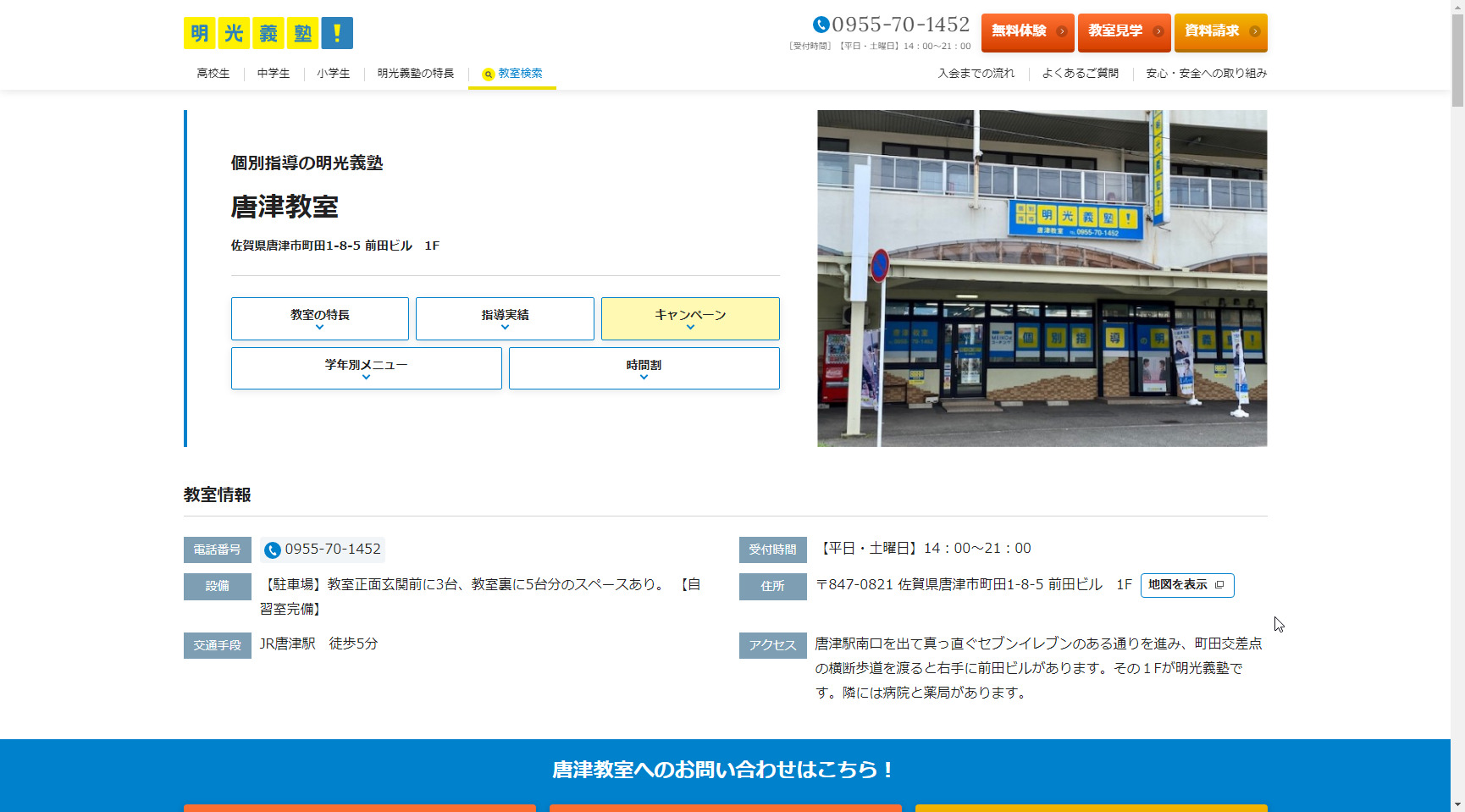Click 電話番号 label

coord(218,550)
